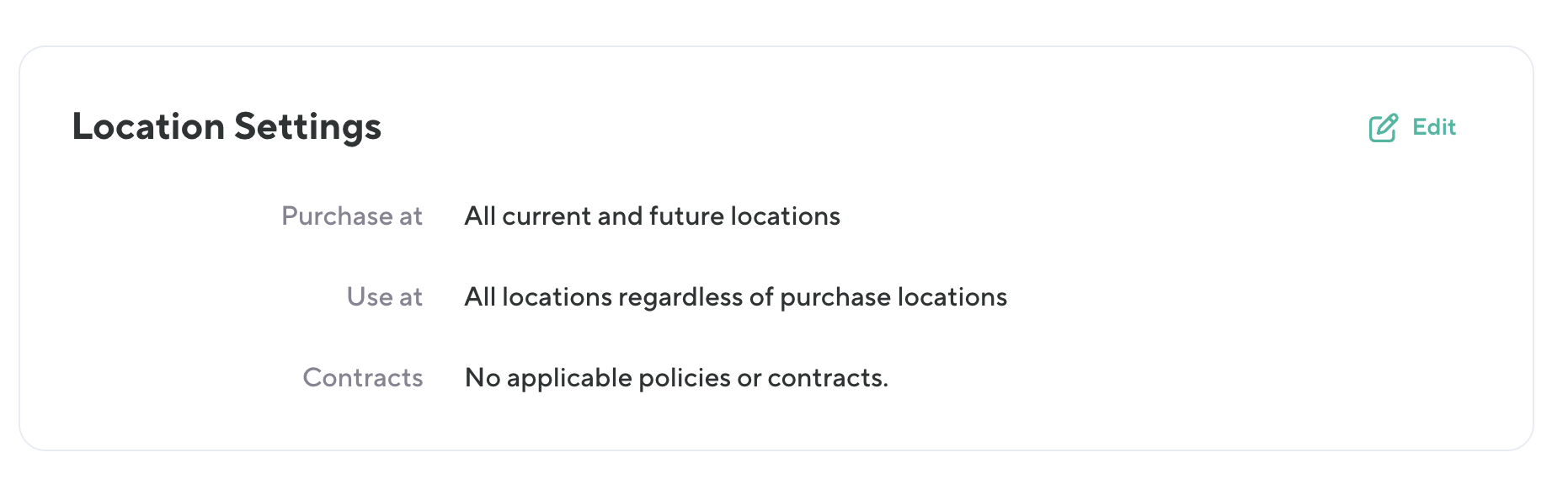Click "contracts." ending the Contracts value
1568x495 pixels.
click(827, 378)
